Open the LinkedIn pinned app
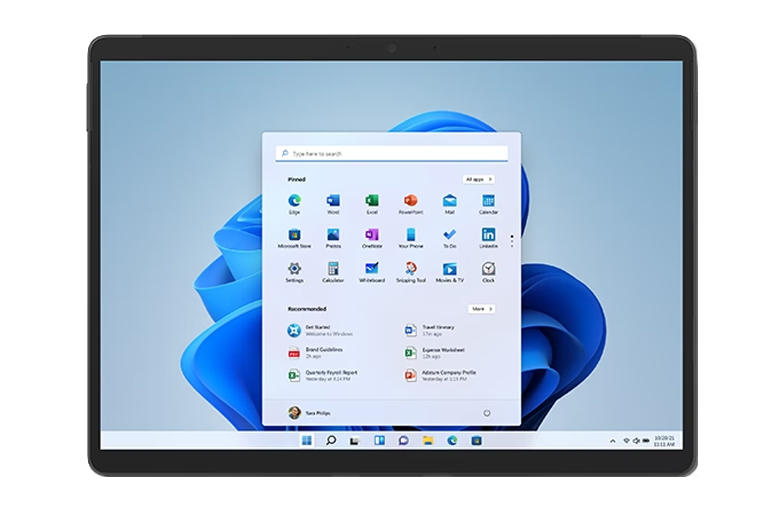Screen dimensions: 768x512 coord(488,238)
